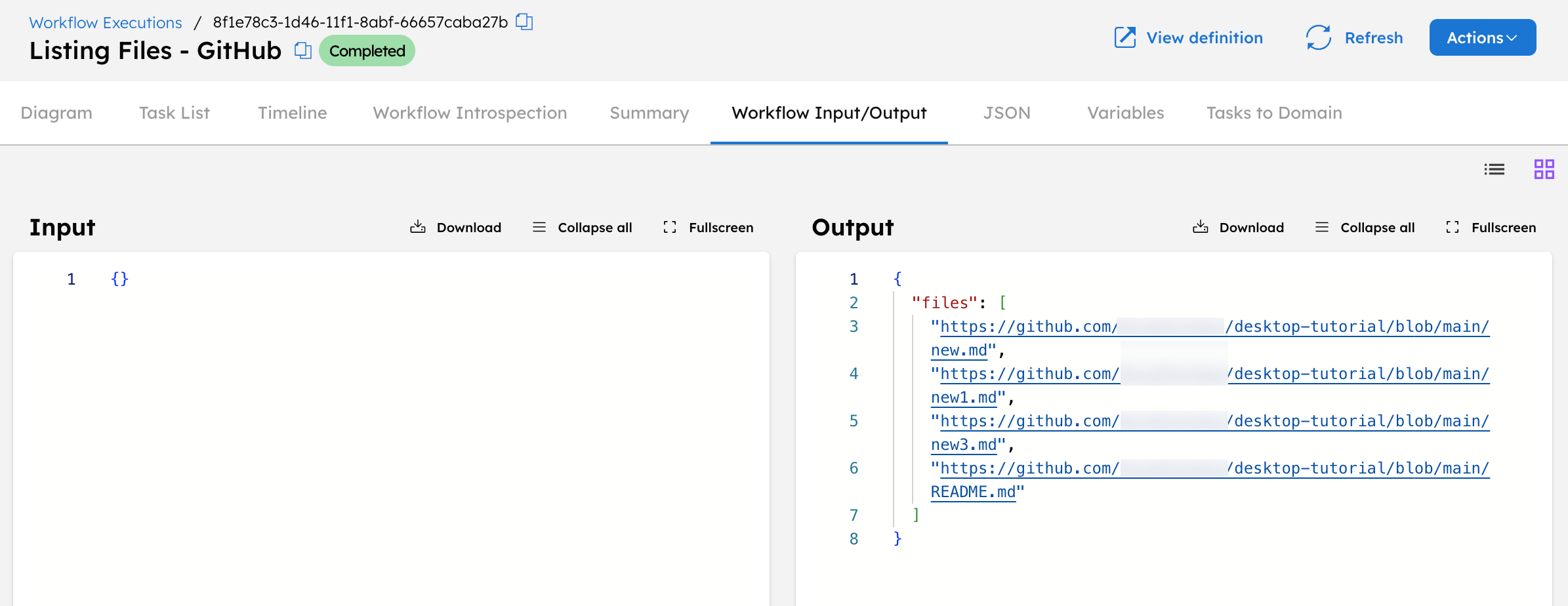The width and height of the screenshot is (1568, 606).
Task: Switch to grid view layout
Action: click(1544, 169)
